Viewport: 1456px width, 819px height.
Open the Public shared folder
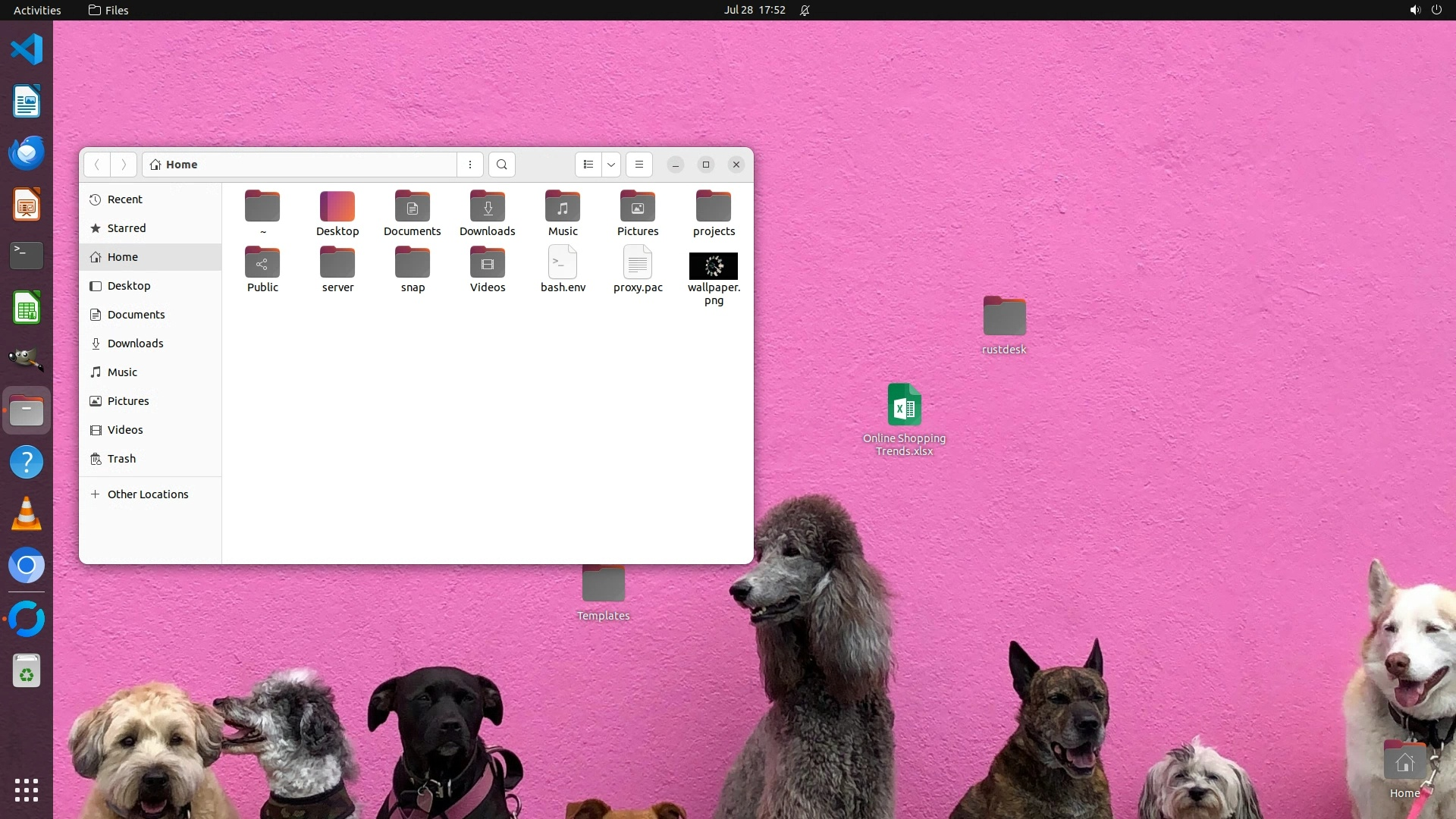[262, 263]
